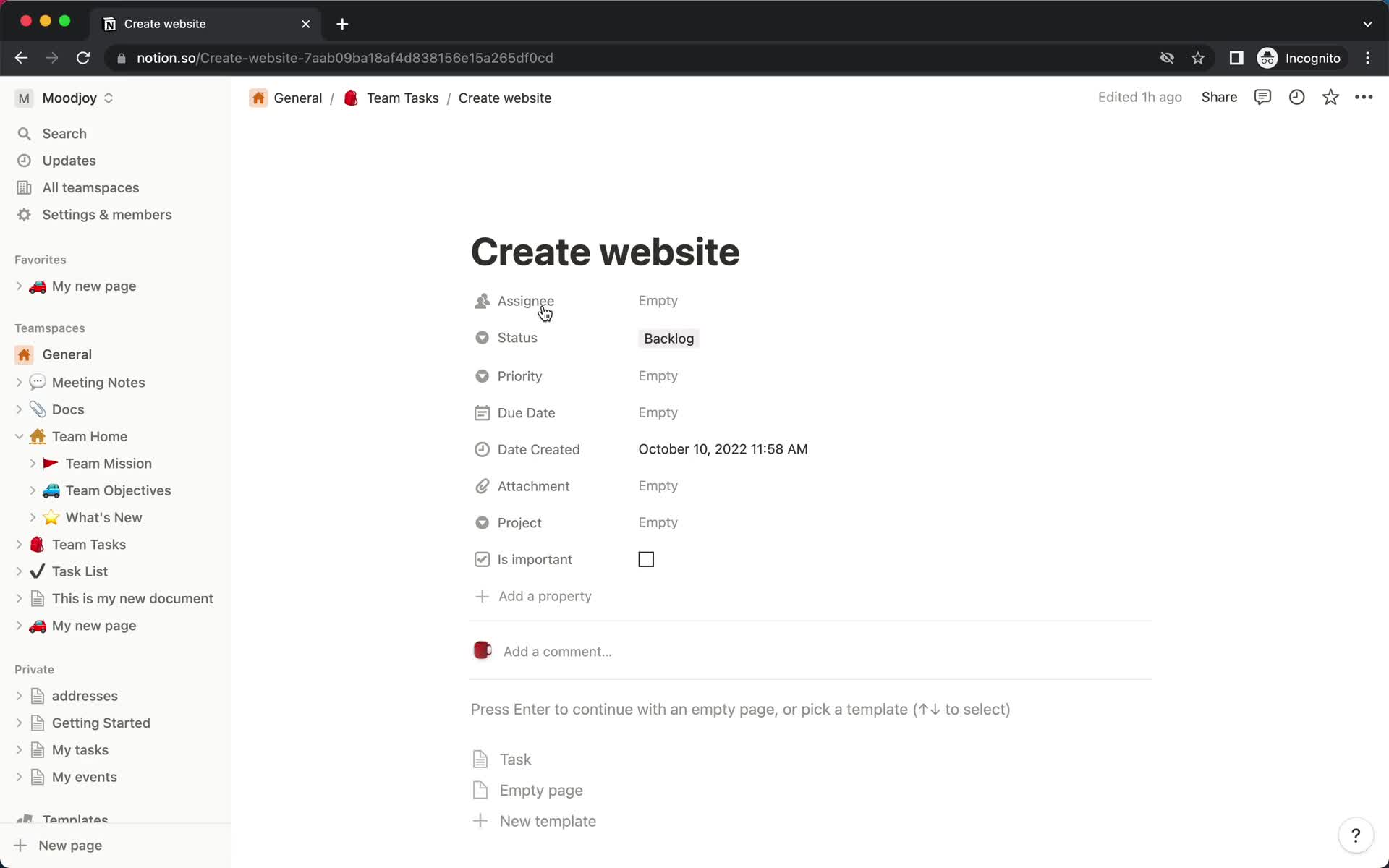
Task: Select the Empty page template option
Action: pos(541,790)
